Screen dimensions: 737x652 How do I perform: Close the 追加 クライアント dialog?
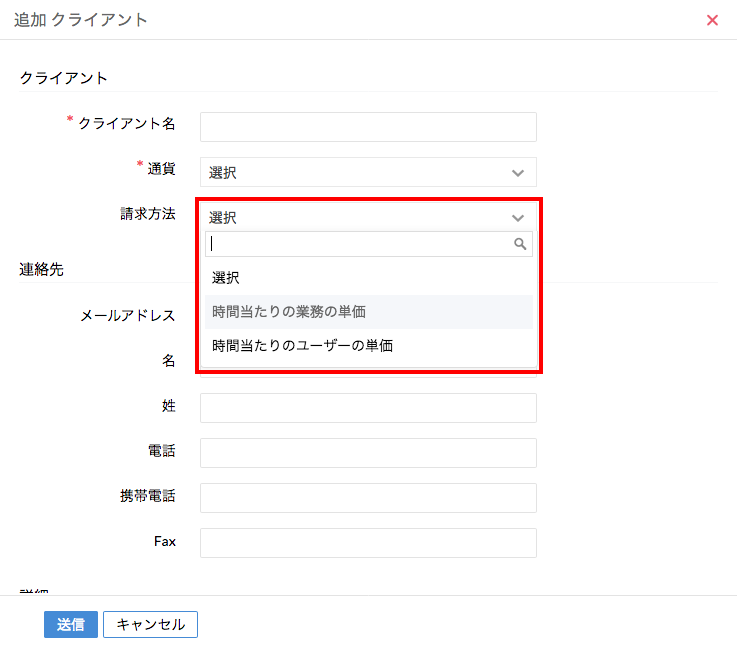click(x=713, y=20)
